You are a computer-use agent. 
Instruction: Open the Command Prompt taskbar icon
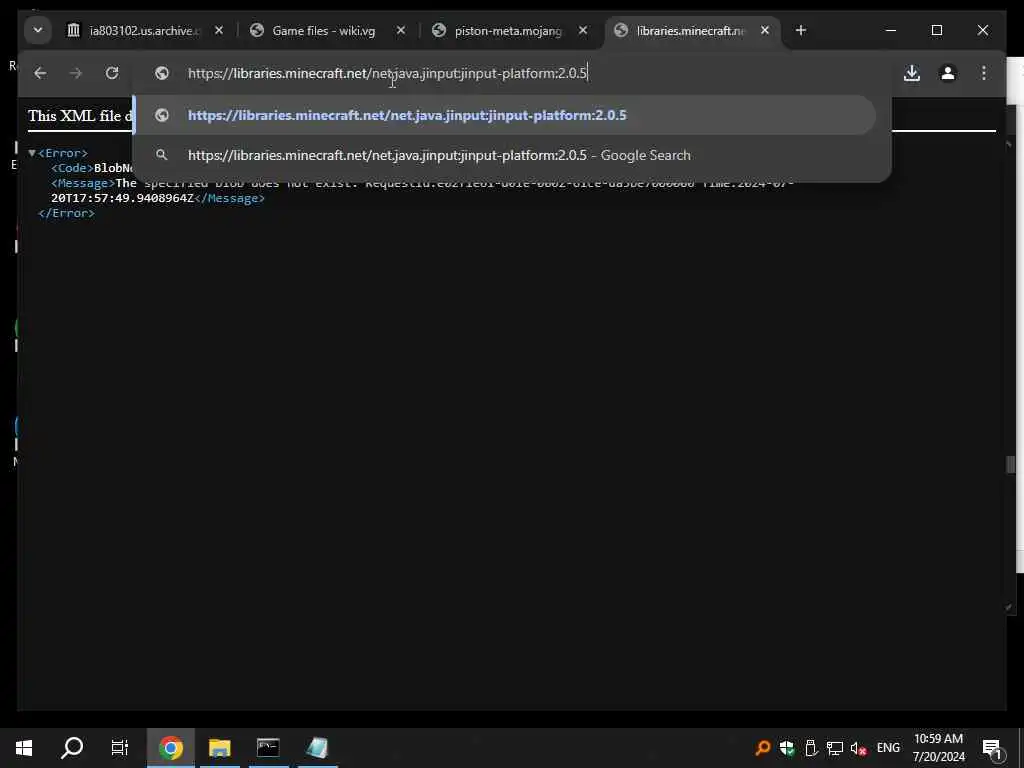pyautogui.click(x=268, y=748)
